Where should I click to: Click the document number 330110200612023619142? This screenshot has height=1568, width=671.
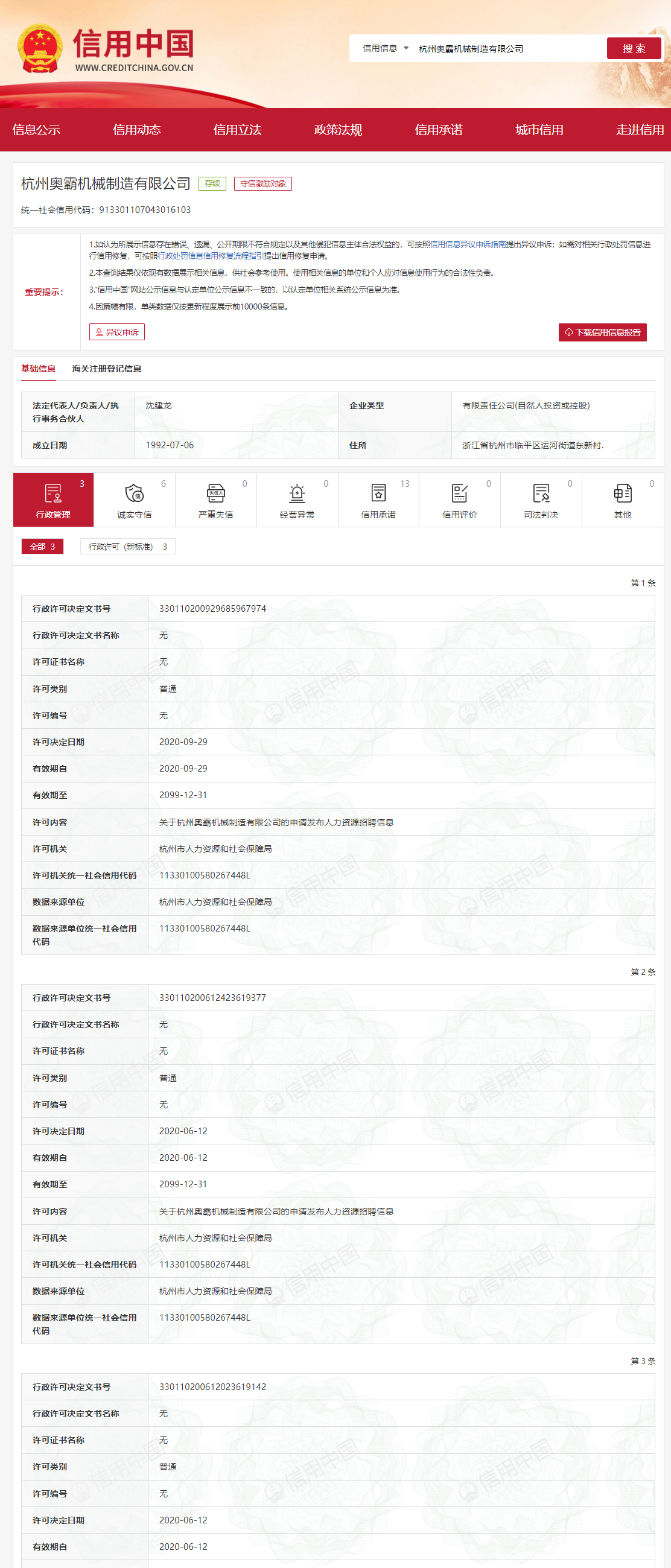point(212,1386)
